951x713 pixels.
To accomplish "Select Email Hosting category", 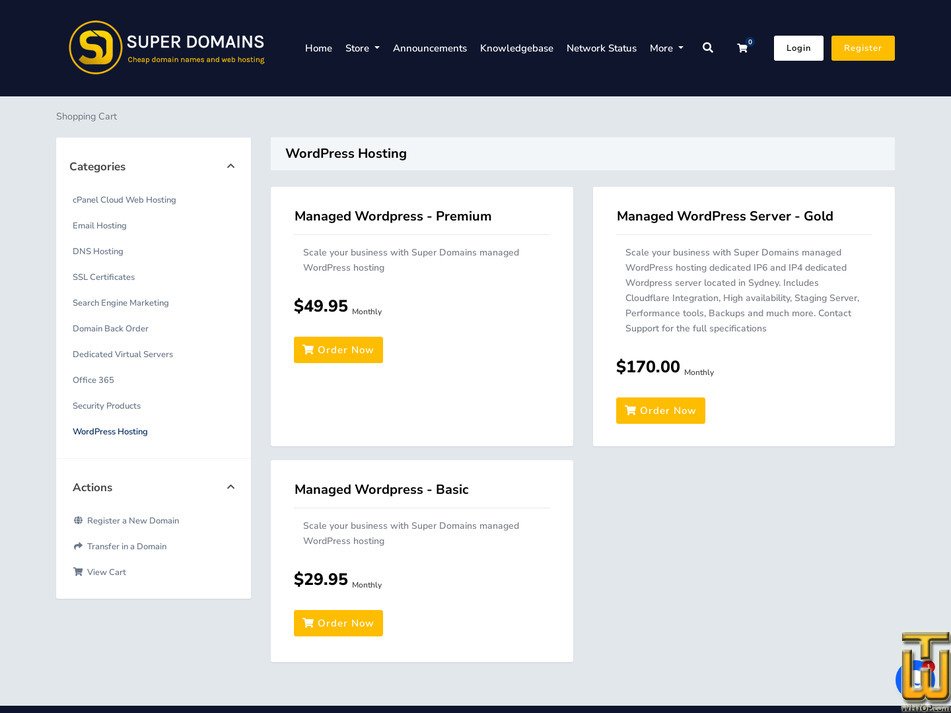I will pyautogui.click(x=99, y=226).
